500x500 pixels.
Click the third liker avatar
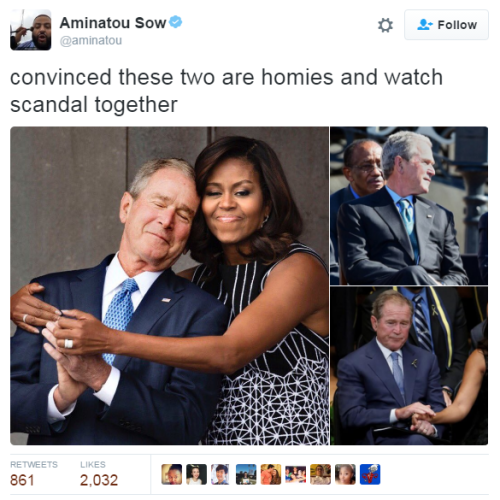220,474
